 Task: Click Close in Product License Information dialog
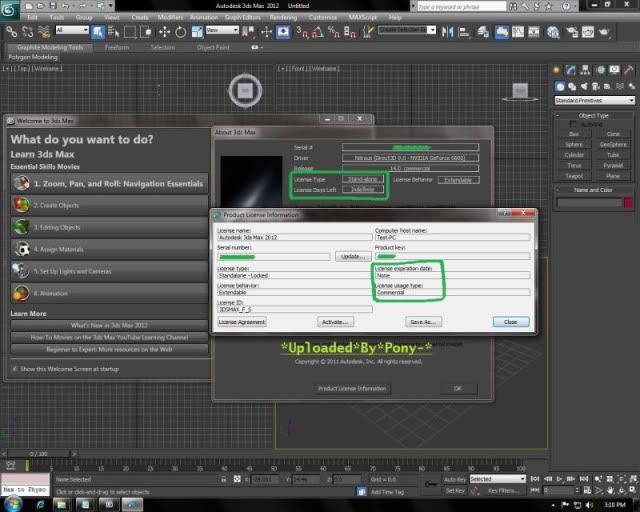(511, 322)
